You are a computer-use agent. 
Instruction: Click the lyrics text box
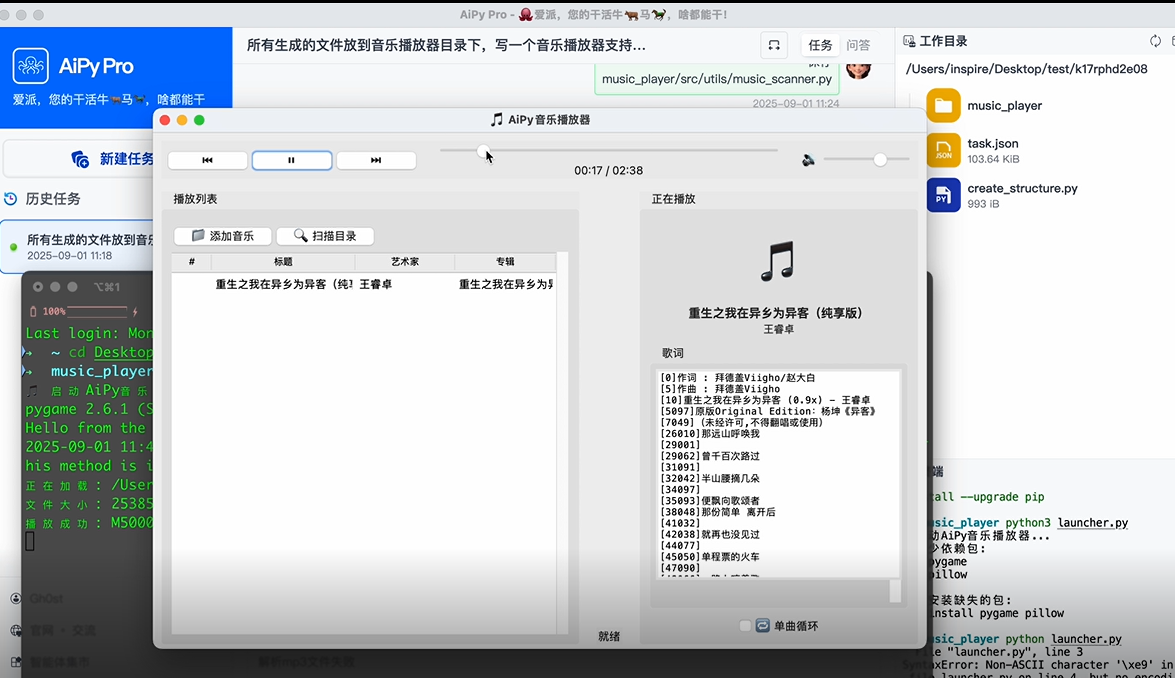[x=778, y=473]
